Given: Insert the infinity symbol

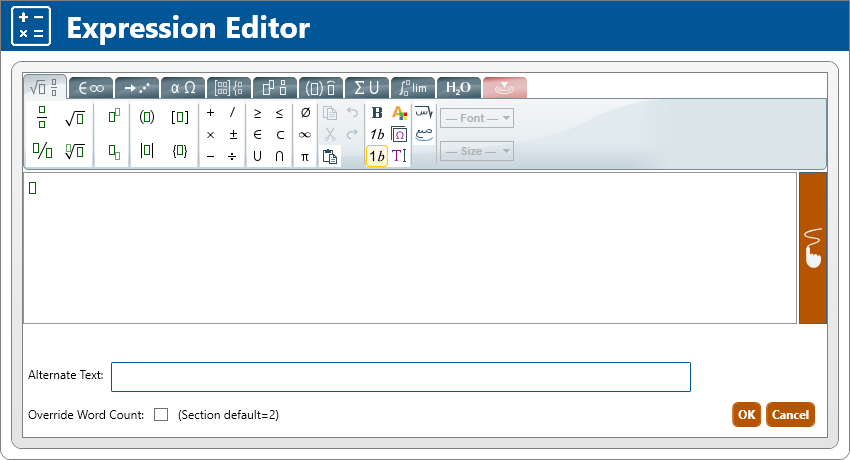Looking at the screenshot, I should point(305,134).
